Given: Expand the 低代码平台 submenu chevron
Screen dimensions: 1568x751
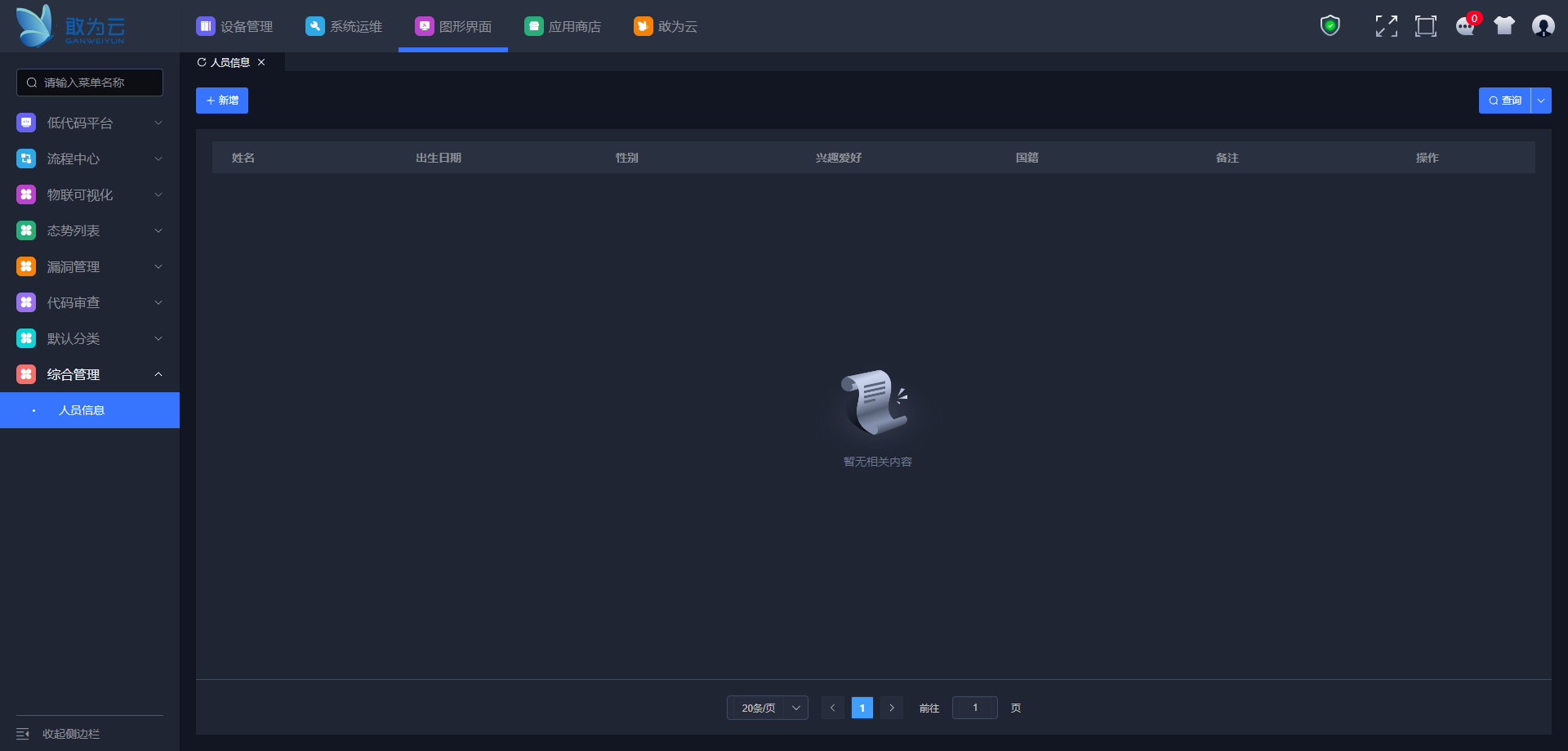Looking at the screenshot, I should click(158, 123).
